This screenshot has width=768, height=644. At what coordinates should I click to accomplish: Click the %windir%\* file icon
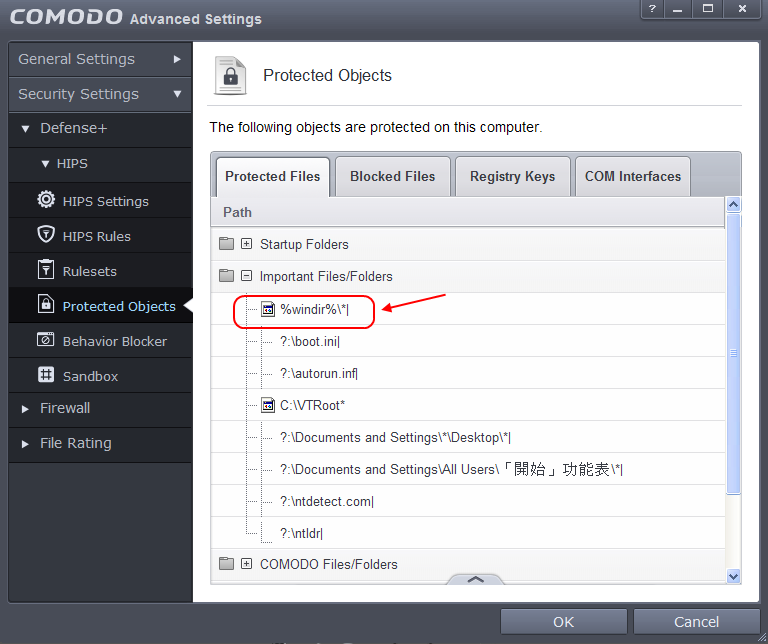(x=268, y=309)
